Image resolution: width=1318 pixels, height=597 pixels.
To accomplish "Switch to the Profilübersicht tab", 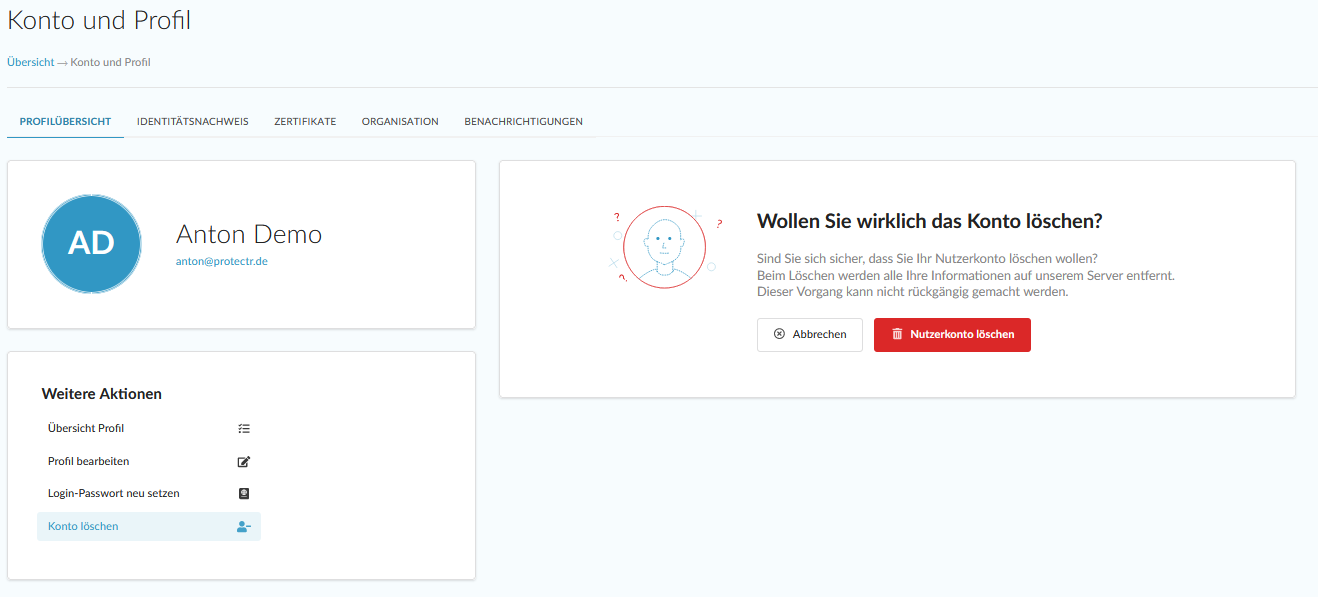I will 65,122.
